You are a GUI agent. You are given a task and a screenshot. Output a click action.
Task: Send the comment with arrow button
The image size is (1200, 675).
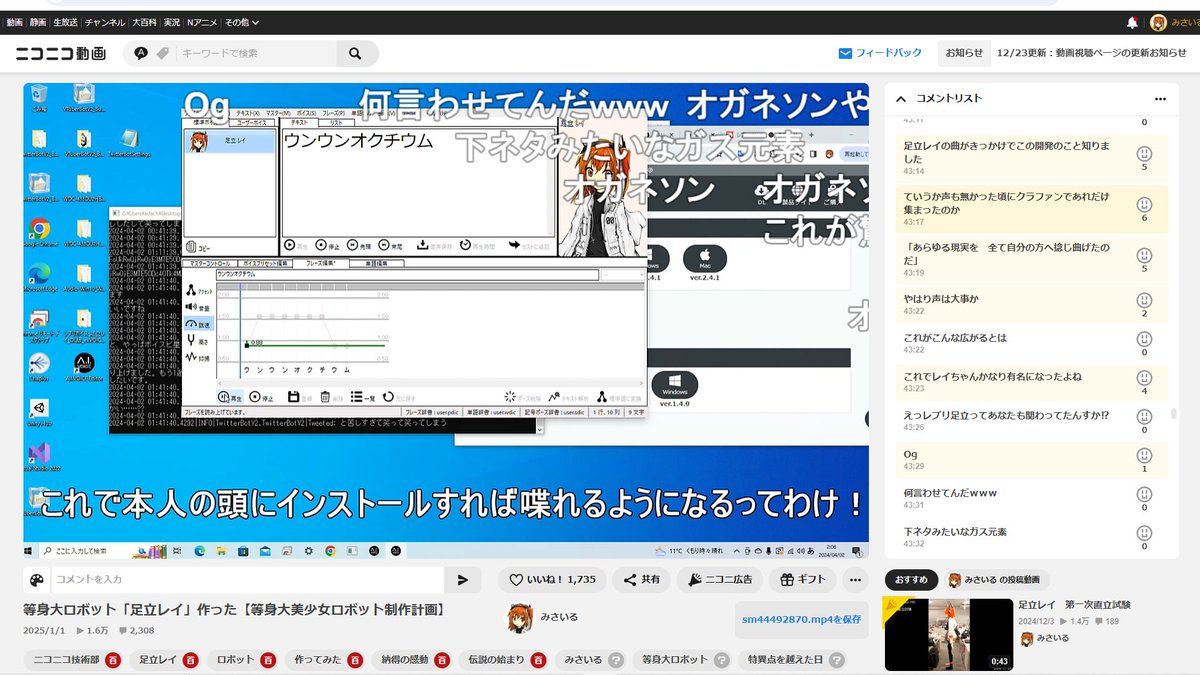click(462, 580)
